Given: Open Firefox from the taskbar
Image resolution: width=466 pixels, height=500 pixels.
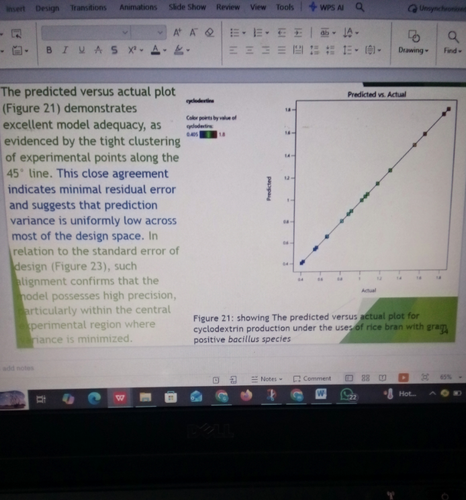Looking at the screenshot, I should [246, 396].
